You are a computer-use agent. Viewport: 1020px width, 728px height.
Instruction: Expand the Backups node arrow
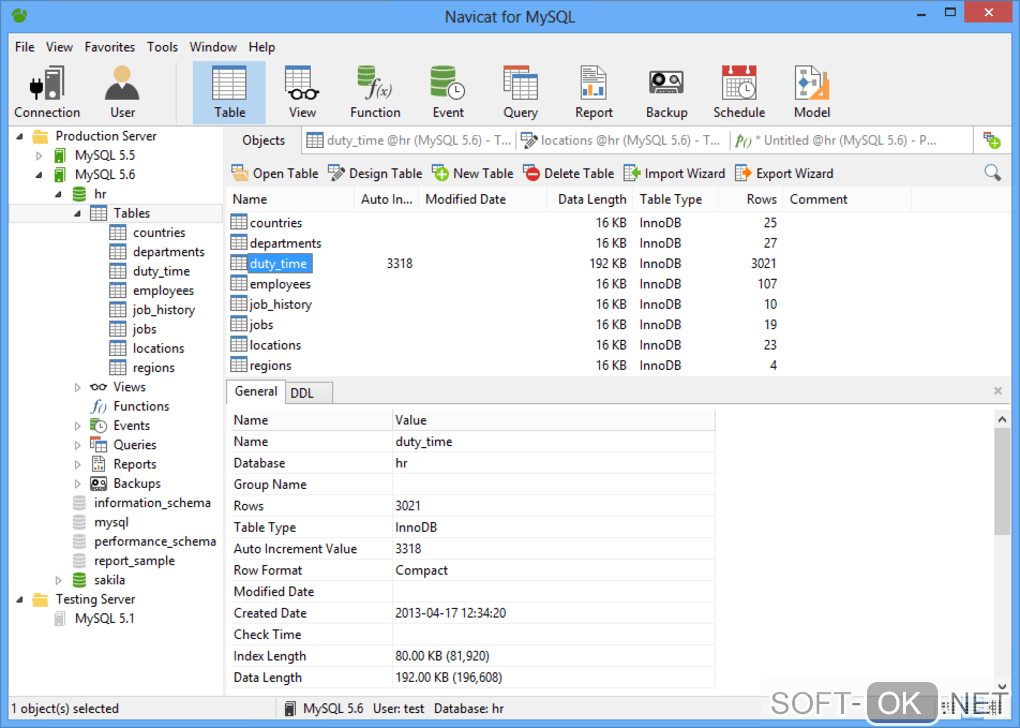point(77,483)
